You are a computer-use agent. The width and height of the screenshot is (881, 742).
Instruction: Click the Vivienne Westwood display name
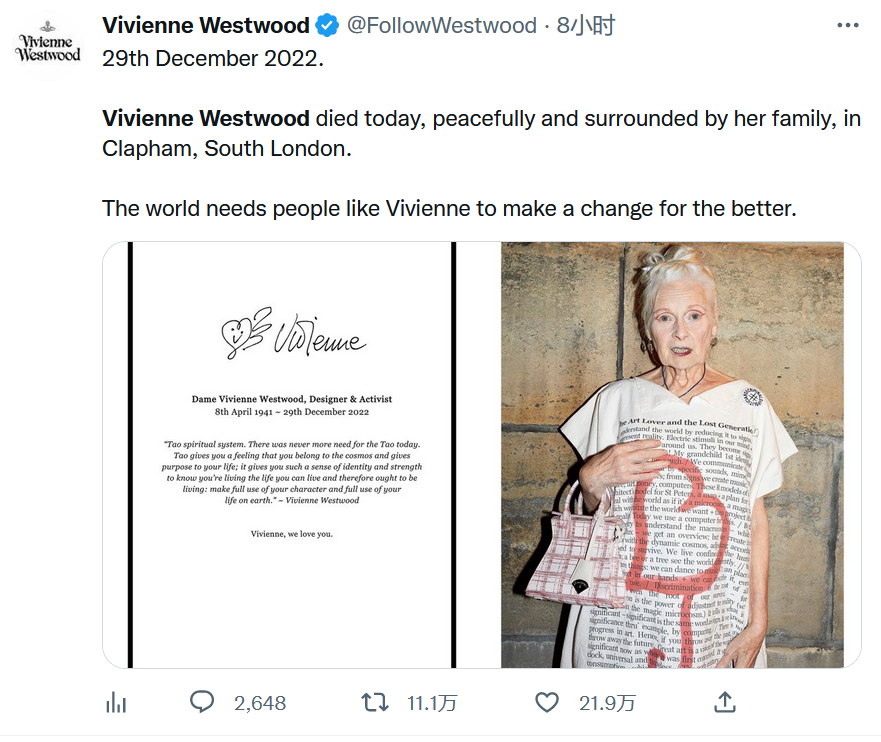[x=206, y=25]
